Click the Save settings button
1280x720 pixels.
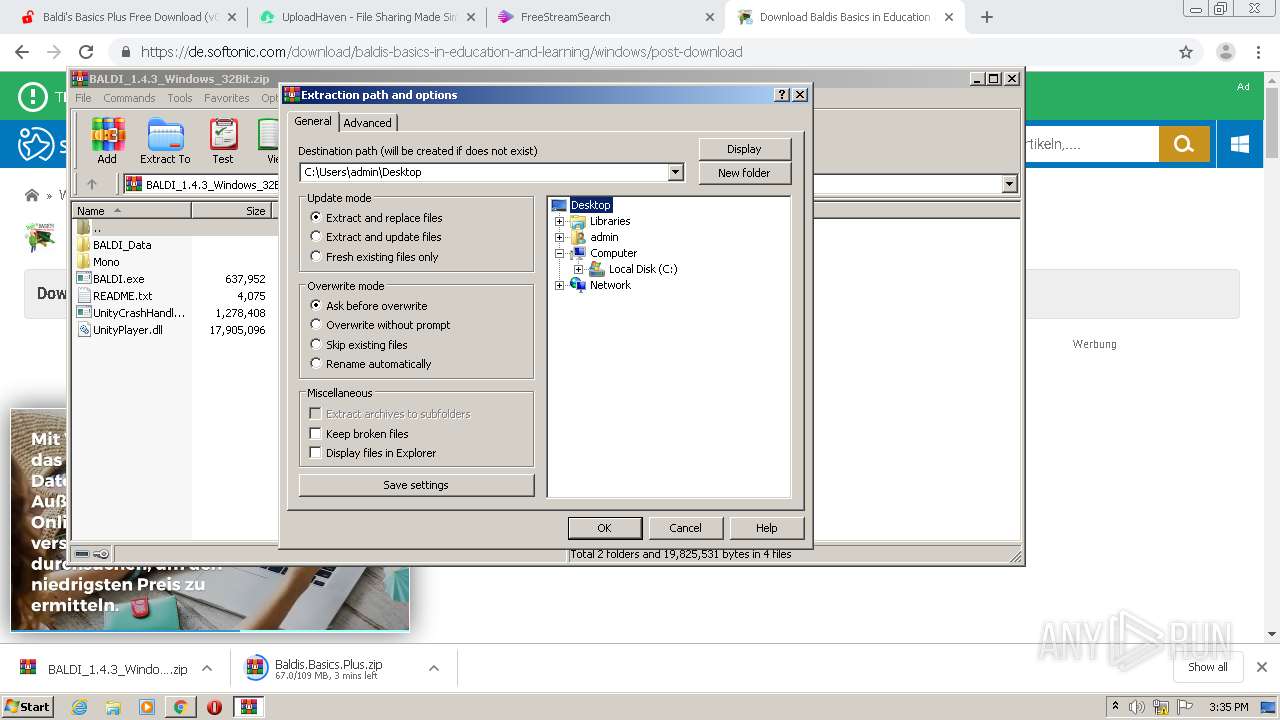point(416,485)
